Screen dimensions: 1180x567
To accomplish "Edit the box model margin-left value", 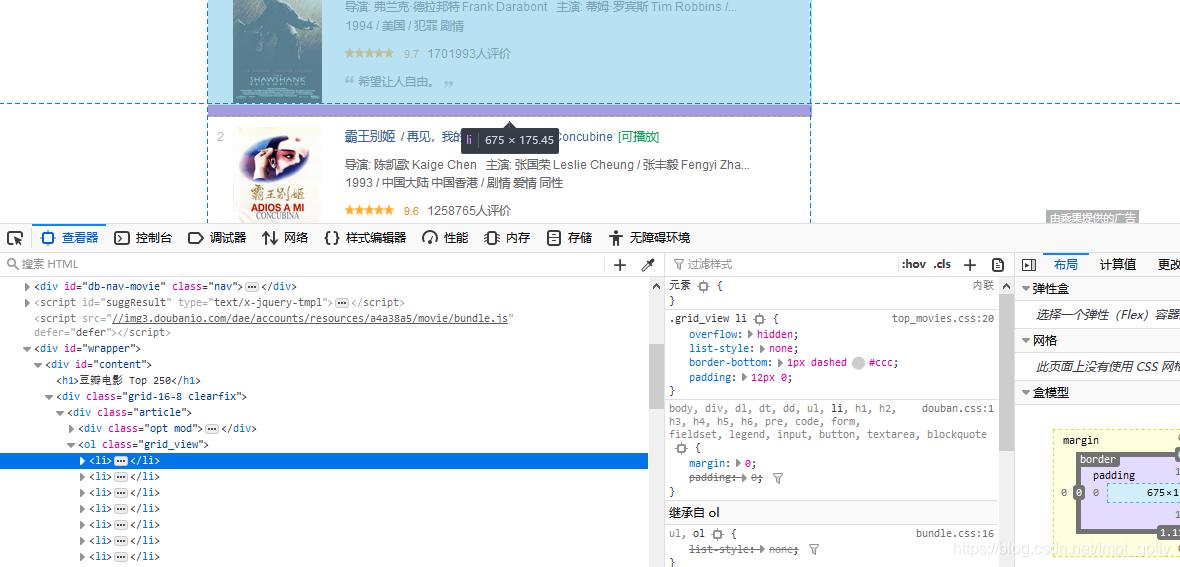I will pos(1065,492).
